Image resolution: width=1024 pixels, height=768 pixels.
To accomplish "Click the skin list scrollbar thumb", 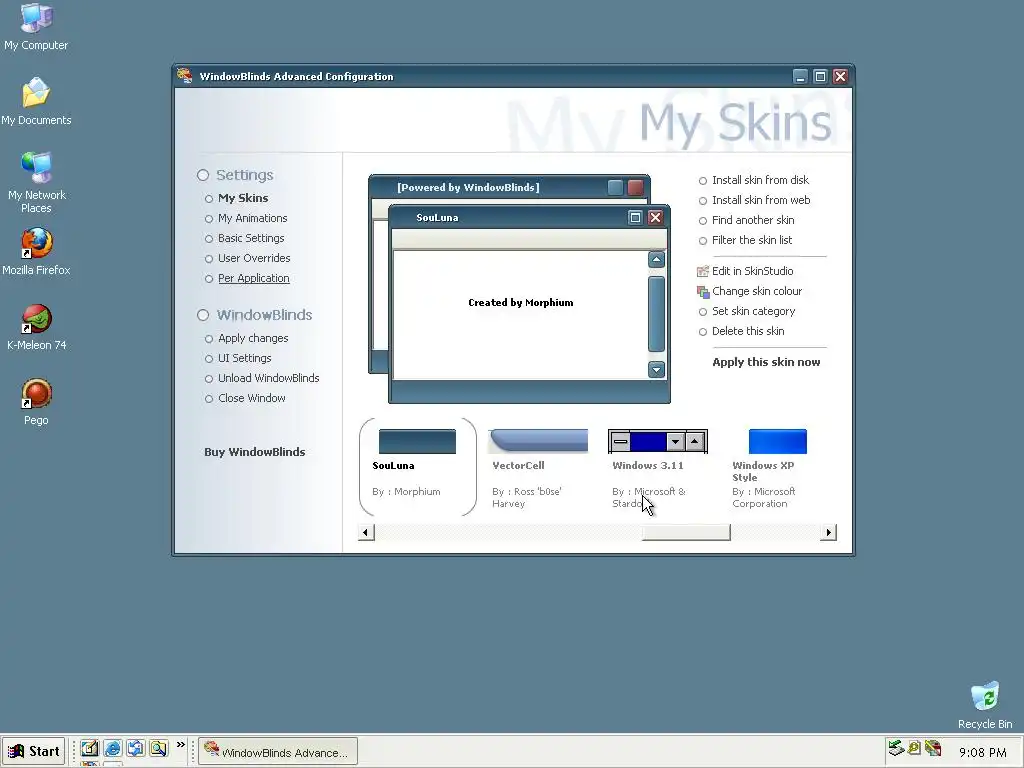I will pyautogui.click(x=686, y=532).
